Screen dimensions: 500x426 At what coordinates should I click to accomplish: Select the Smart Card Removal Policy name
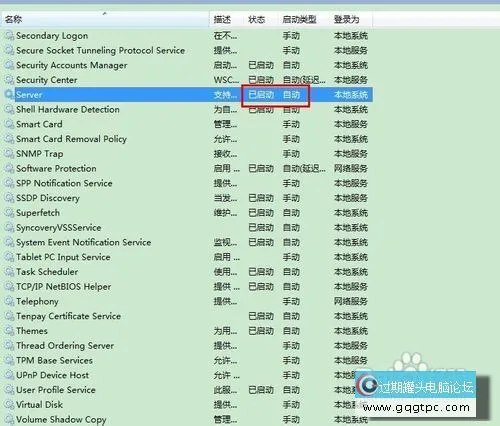pos(71,139)
